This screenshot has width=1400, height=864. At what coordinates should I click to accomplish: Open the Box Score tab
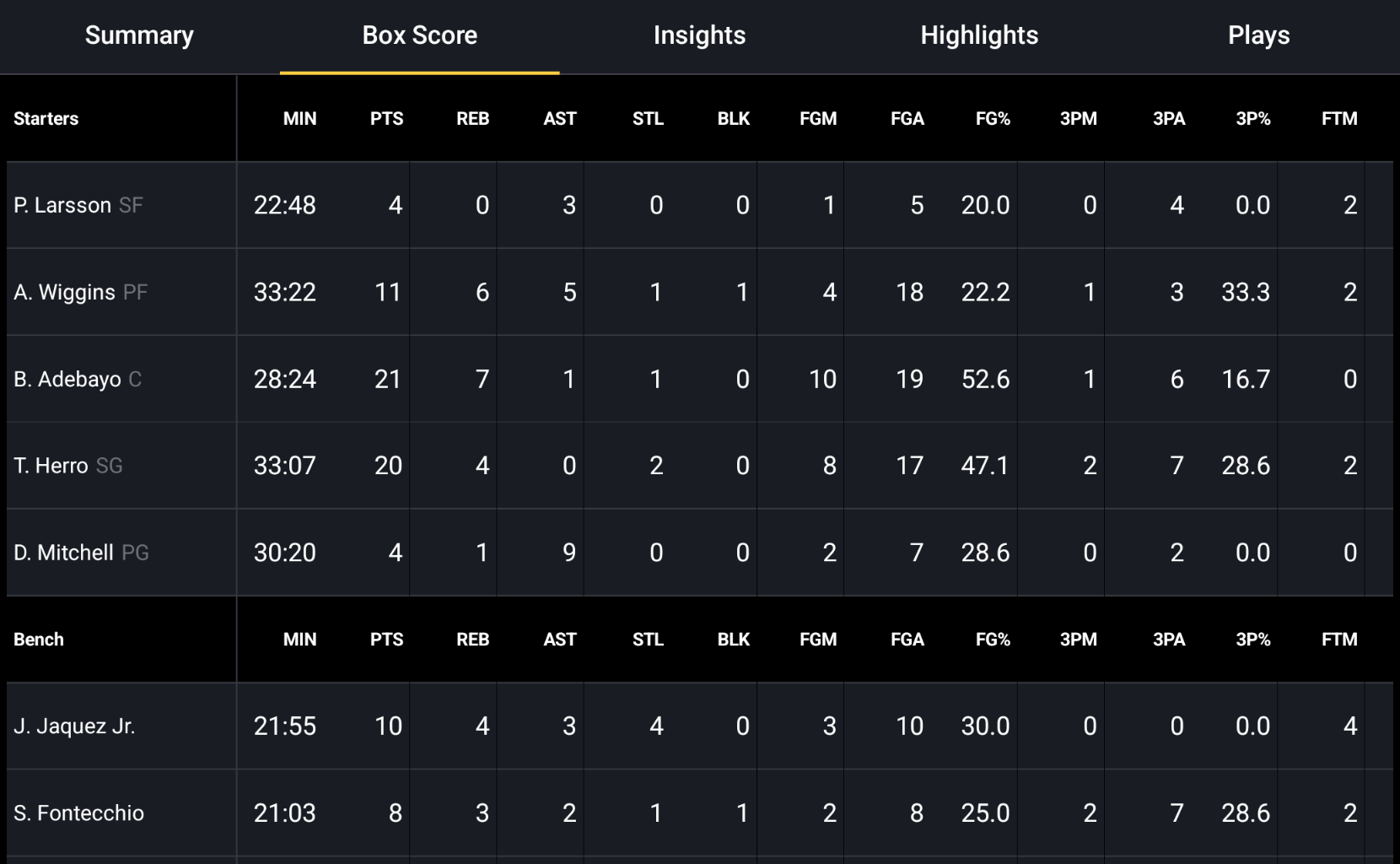419,35
